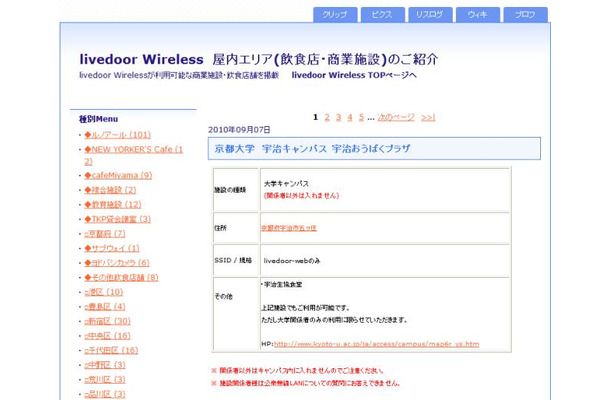Open the 京都府宇治市五ヶ庄 address link
The image size is (610, 400).
(289, 228)
